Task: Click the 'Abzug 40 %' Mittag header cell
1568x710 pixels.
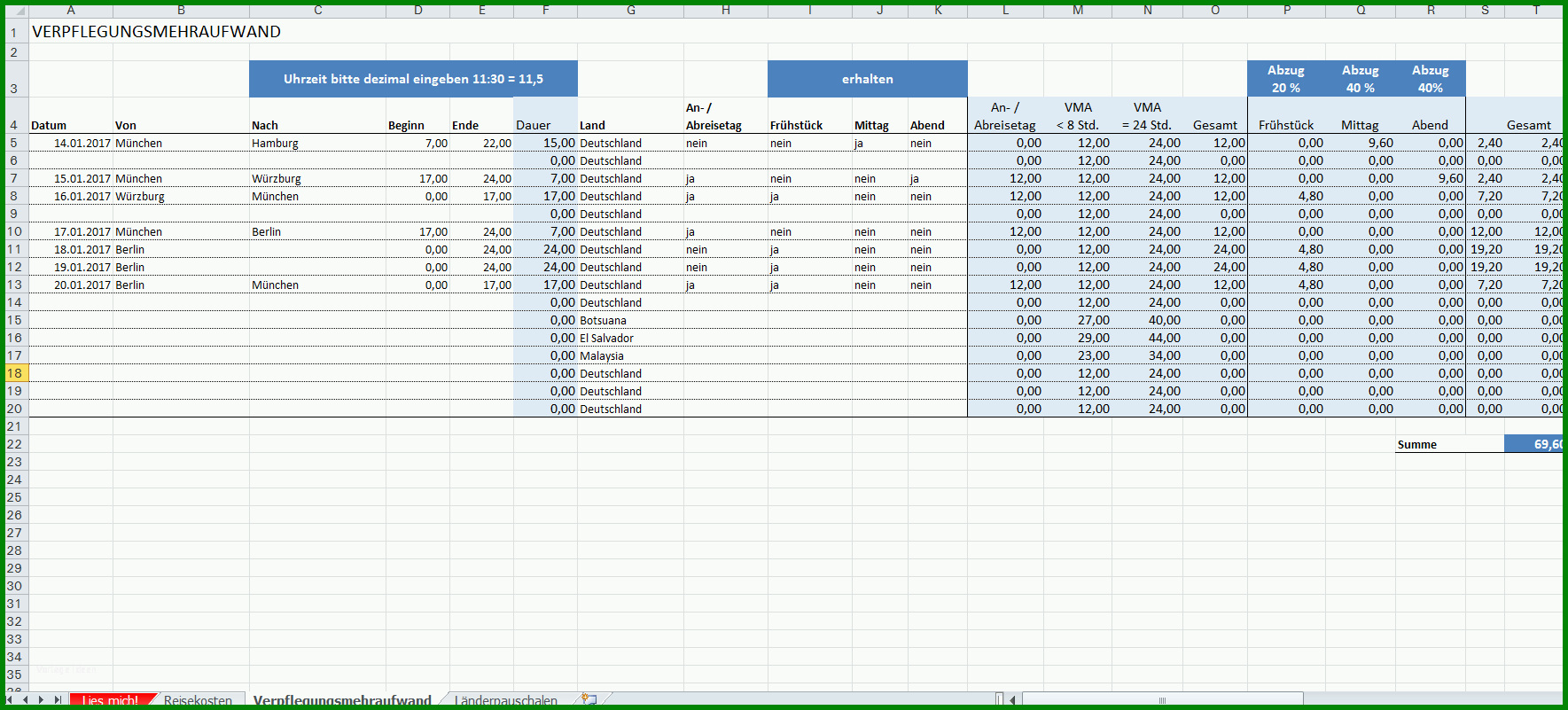Action: [x=1361, y=79]
